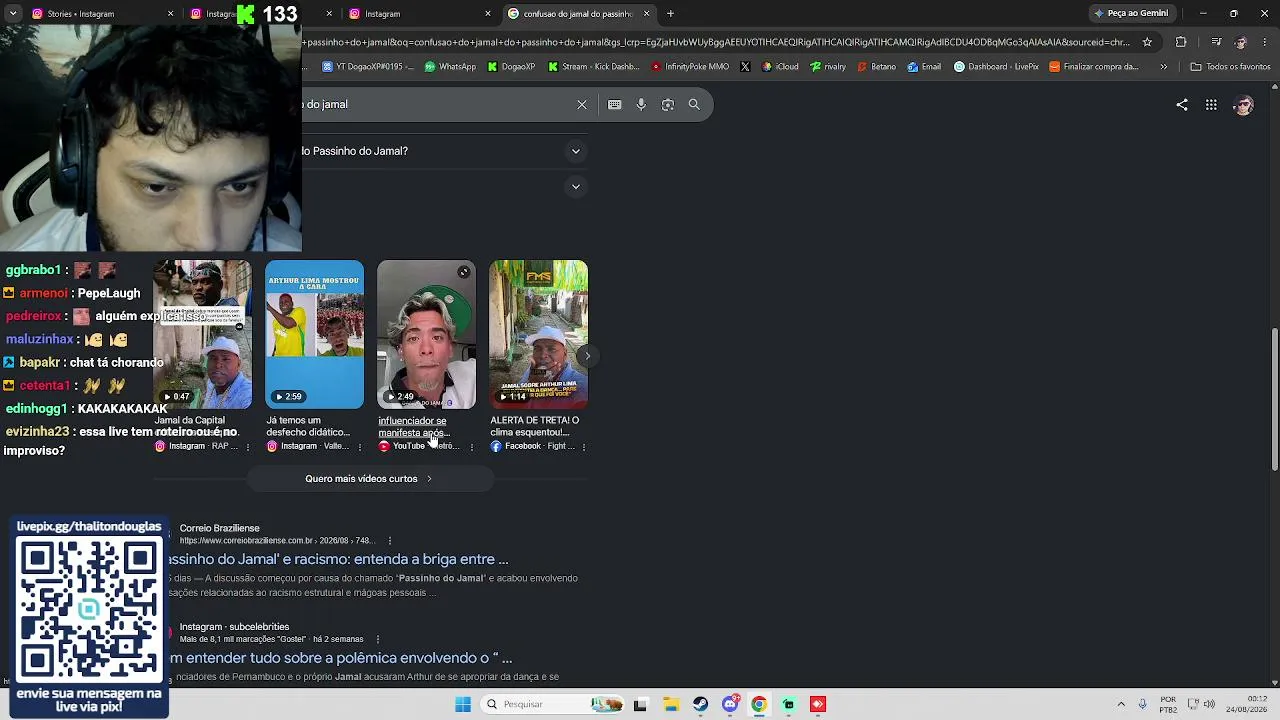
Task: Open the Chrome extensions puzzle icon
Action: click(x=1181, y=42)
